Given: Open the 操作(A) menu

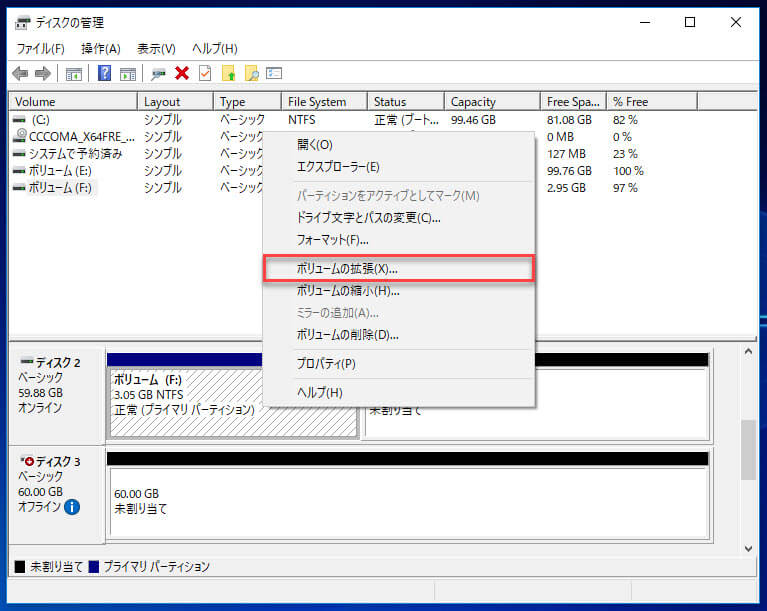Looking at the screenshot, I should (100, 48).
